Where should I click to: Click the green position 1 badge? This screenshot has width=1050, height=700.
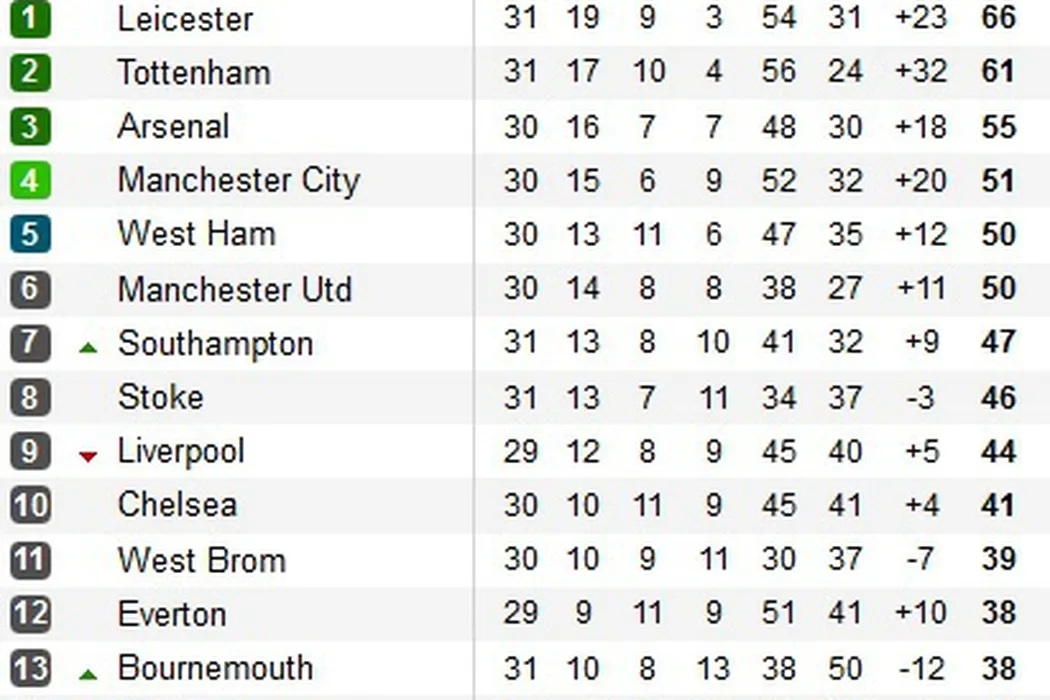click(x=30, y=18)
